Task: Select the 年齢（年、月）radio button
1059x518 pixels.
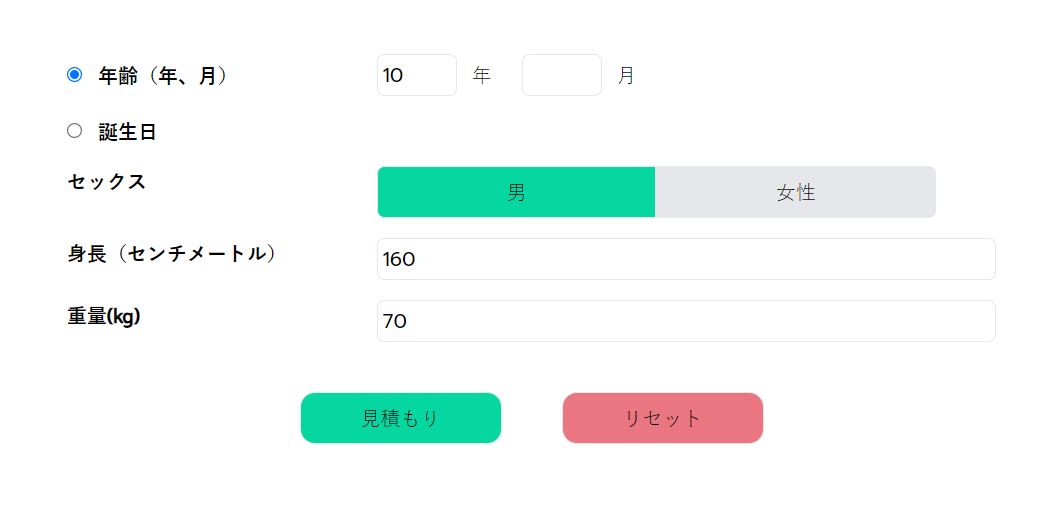Action: pos(74,75)
